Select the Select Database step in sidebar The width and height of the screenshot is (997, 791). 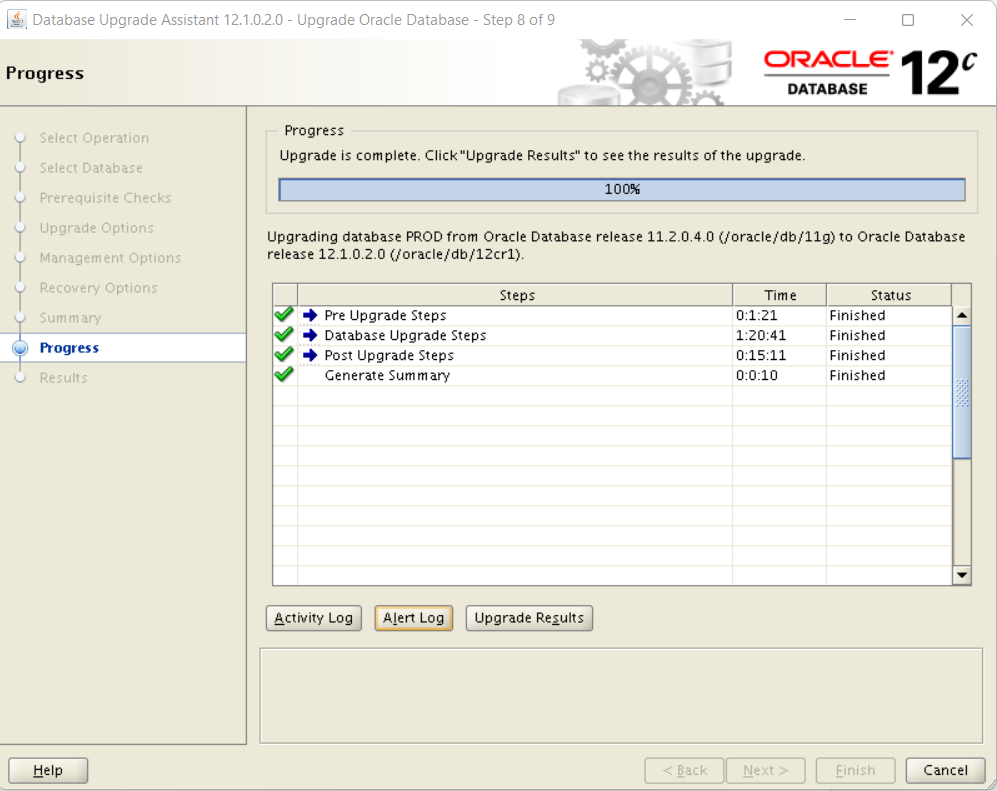coord(91,168)
